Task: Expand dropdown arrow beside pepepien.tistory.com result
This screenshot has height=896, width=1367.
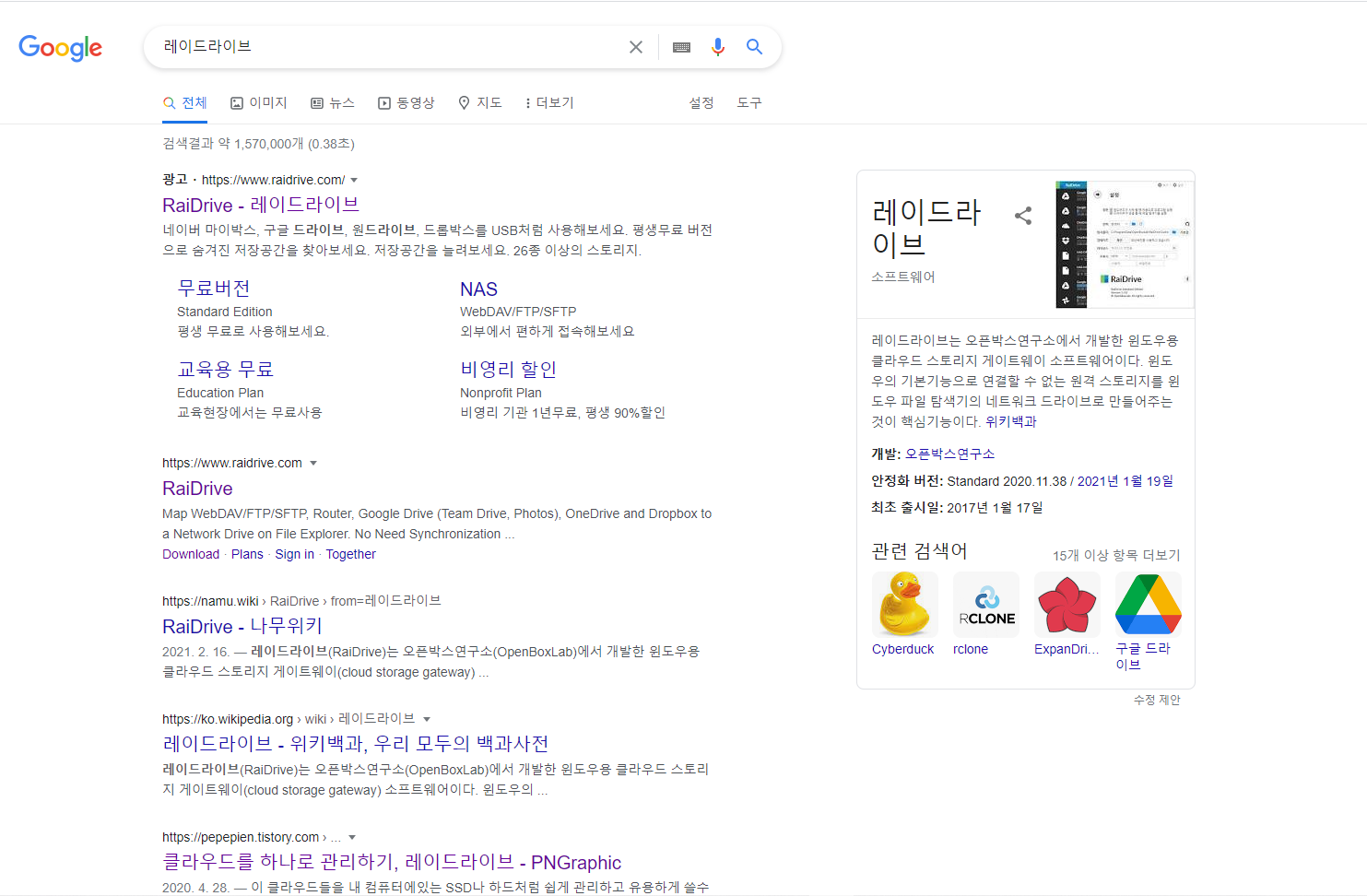Action: (352, 838)
